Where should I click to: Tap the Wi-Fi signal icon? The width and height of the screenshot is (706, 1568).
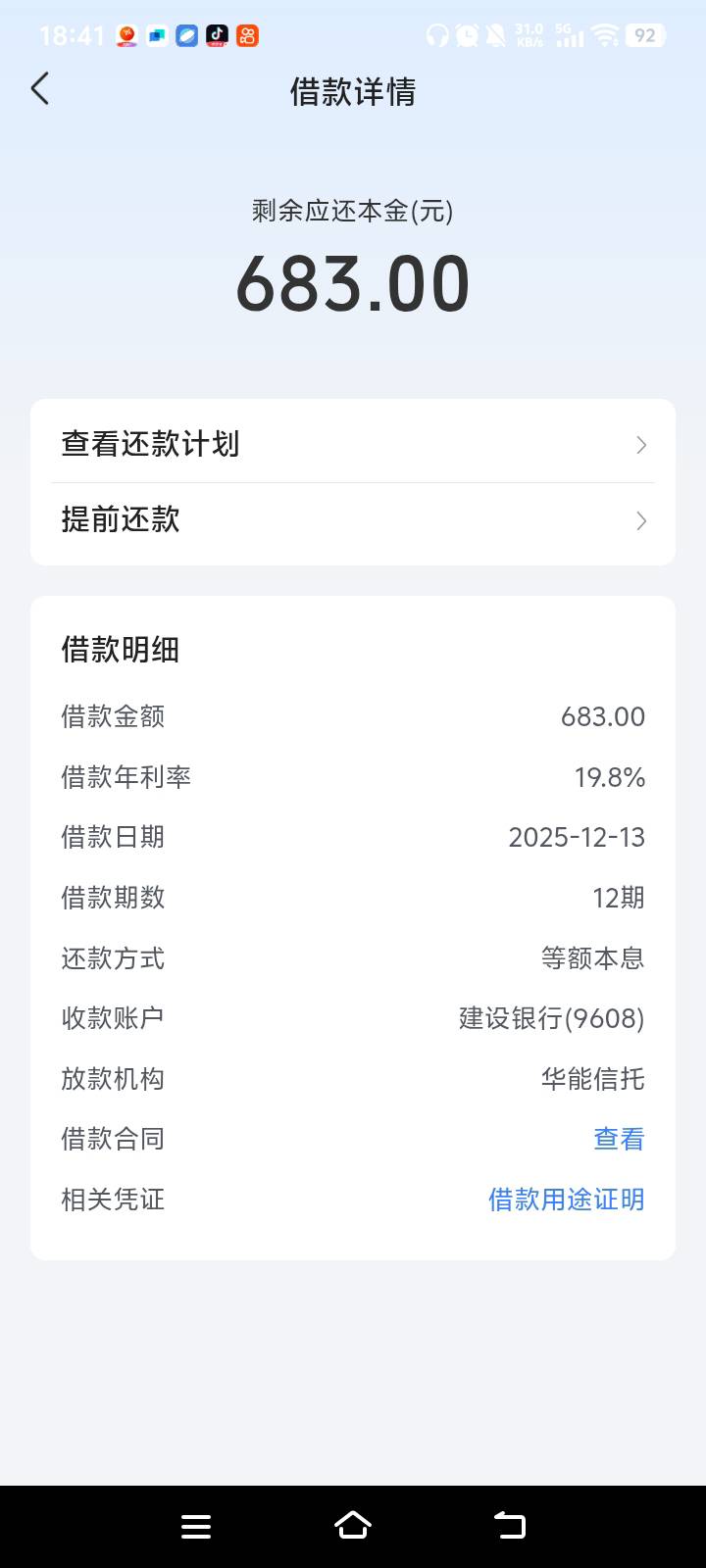[606, 35]
